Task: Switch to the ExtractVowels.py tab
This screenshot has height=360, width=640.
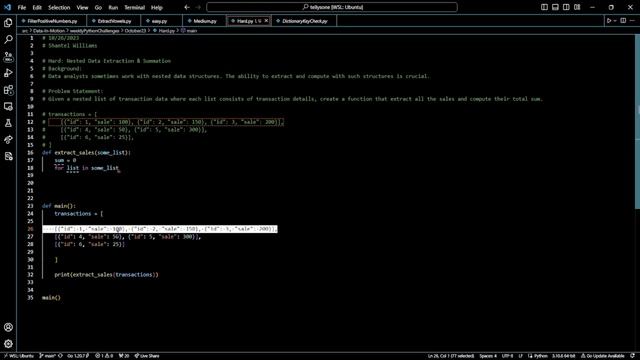Action: tap(114, 21)
